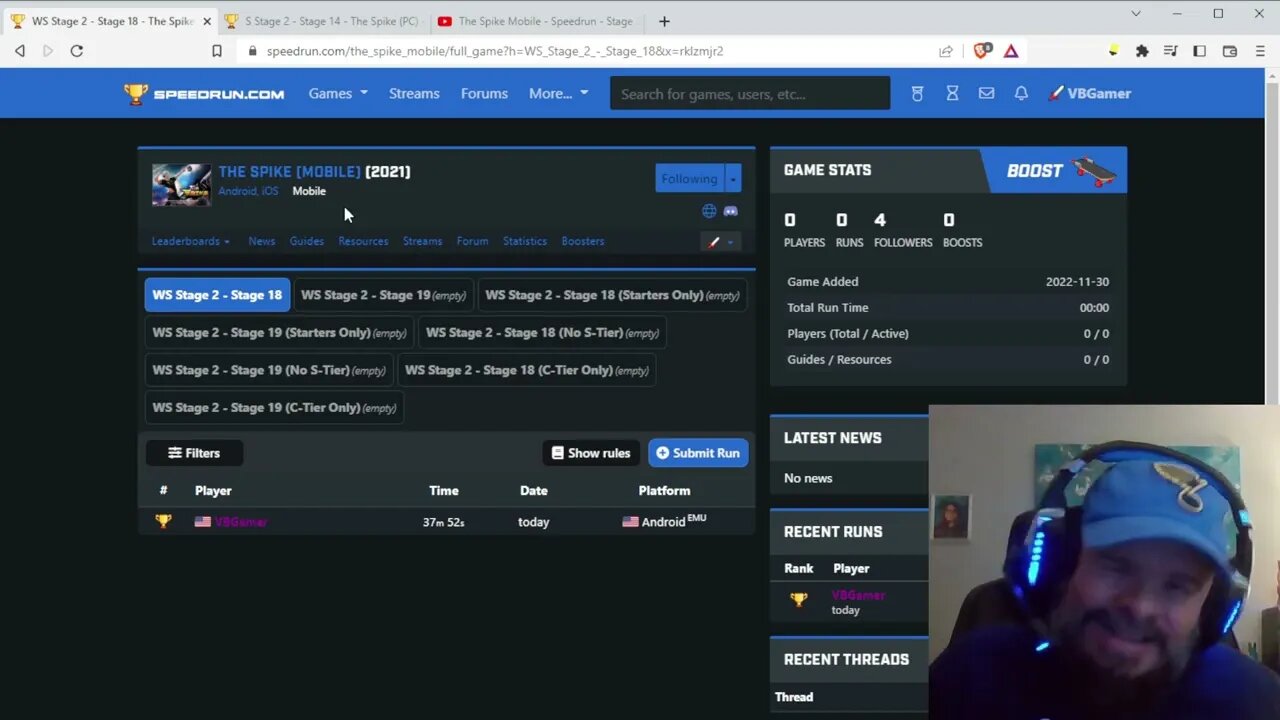This screenshot has width=1280, height=720.
Task: Click the yellow extension icon in toolbar
Action: [x=1113, y=50]
